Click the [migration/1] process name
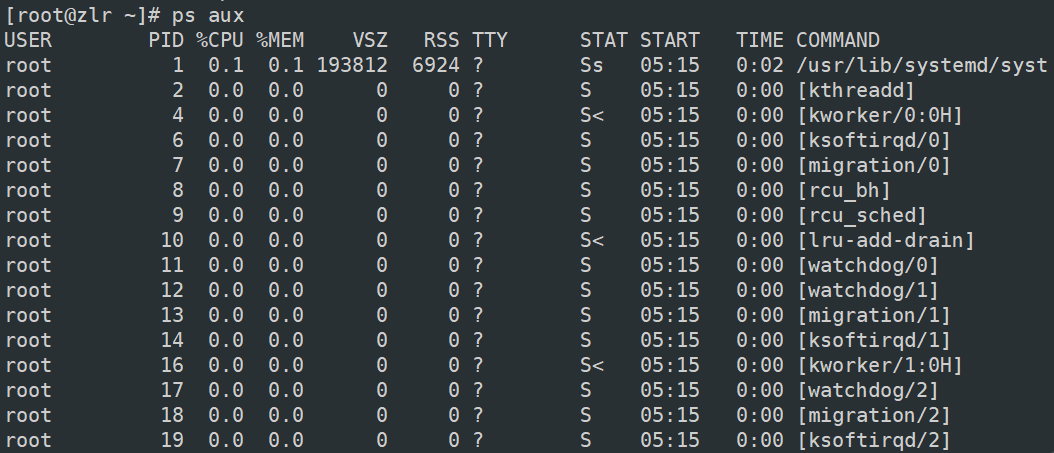Image resolution: width=1054 pixels, height=453 pixels. [874, 315]
